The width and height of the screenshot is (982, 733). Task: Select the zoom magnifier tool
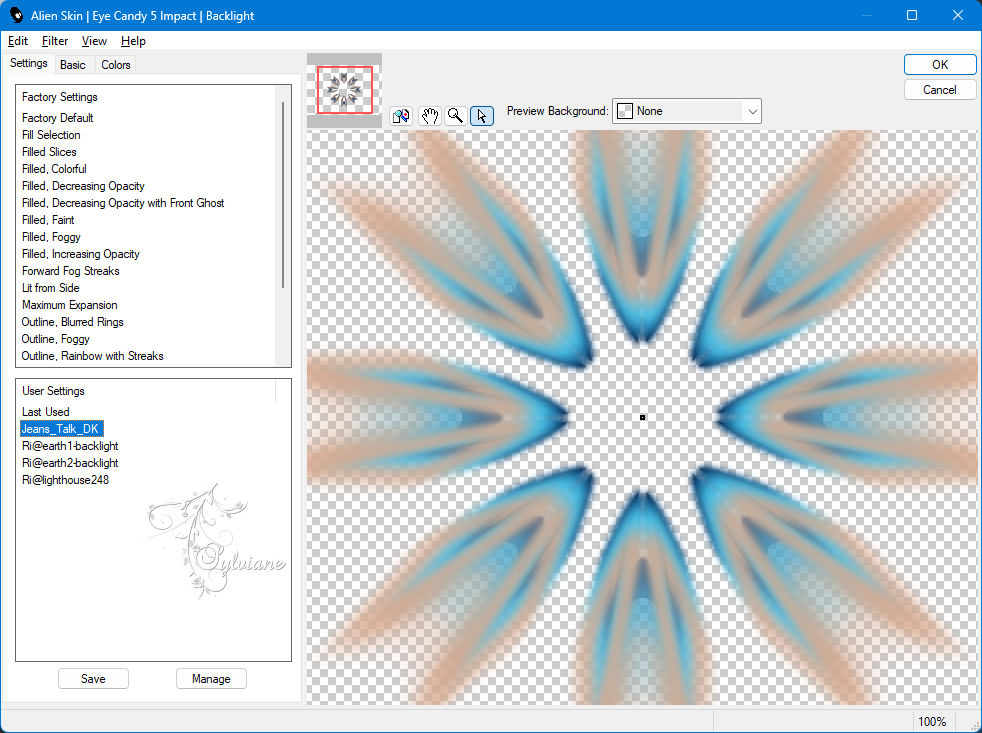[x=455, y=116]
